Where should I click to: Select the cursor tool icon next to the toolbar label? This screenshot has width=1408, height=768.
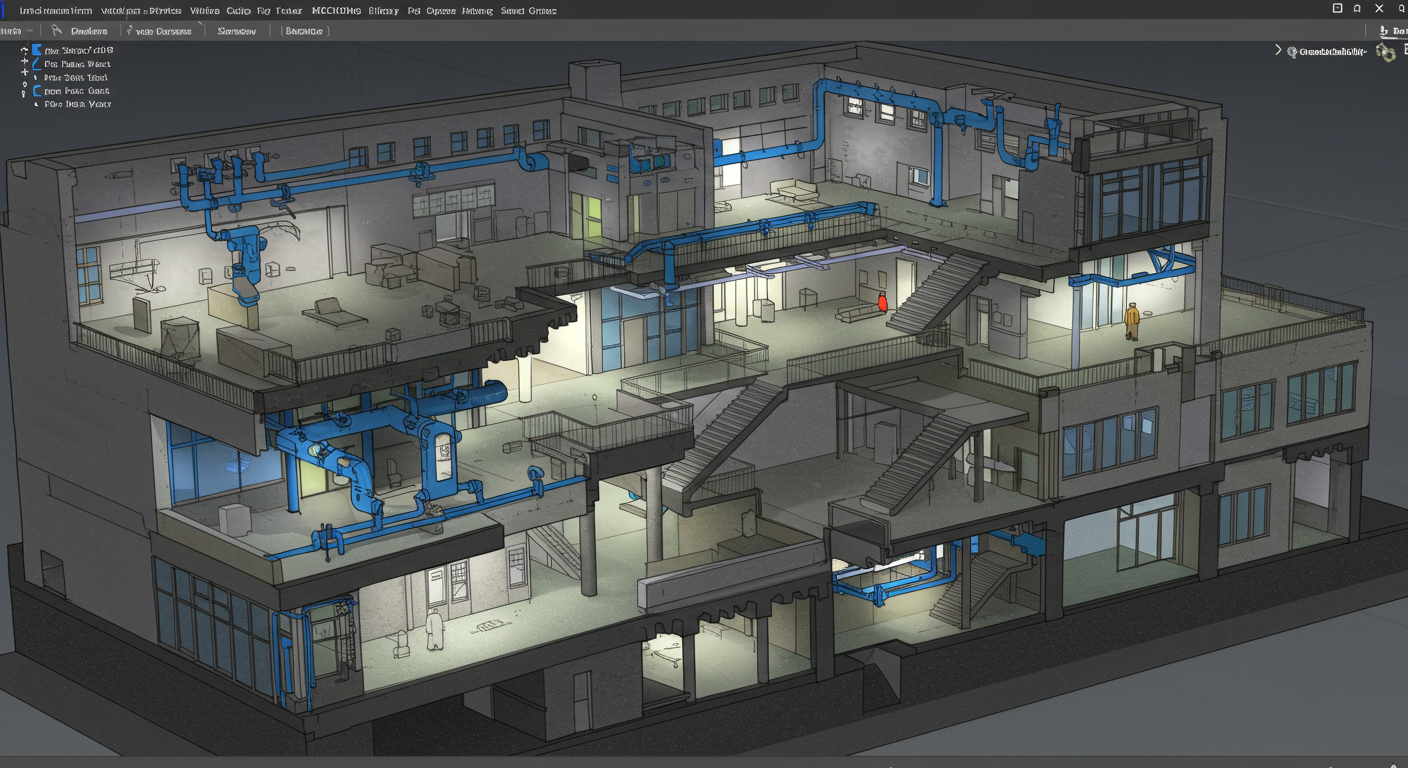[x=55, y=31]
